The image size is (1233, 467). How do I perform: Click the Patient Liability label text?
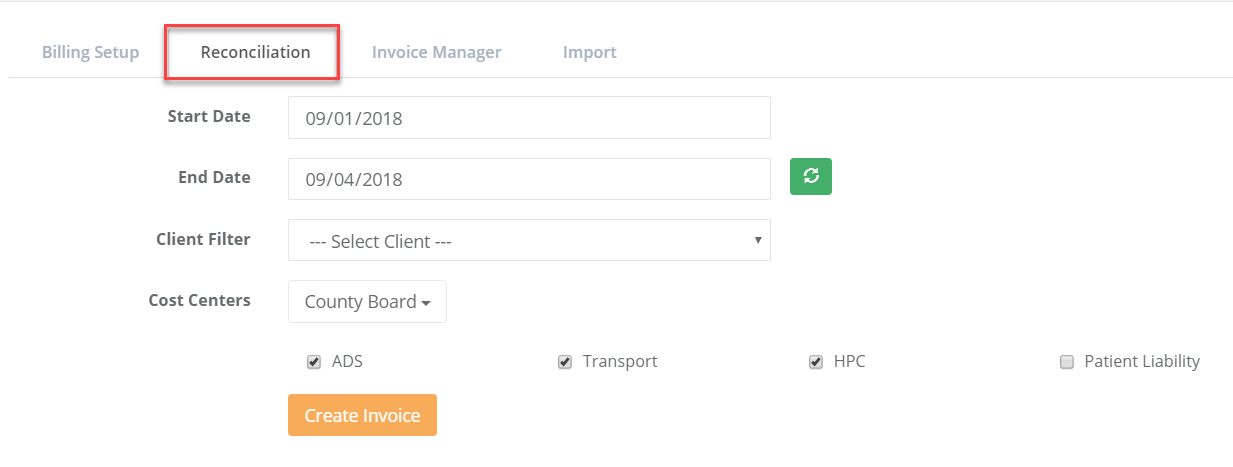(x=1141, y=362)
